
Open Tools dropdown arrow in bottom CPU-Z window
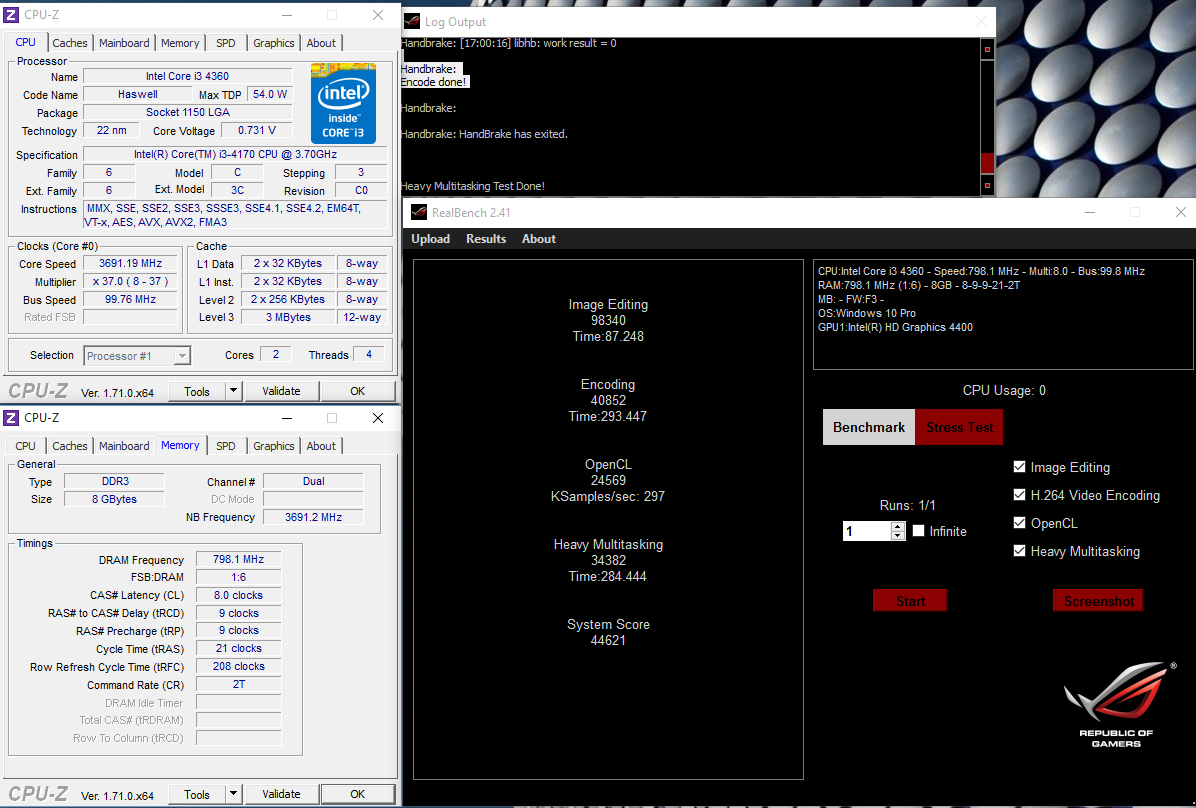(233, 794)
